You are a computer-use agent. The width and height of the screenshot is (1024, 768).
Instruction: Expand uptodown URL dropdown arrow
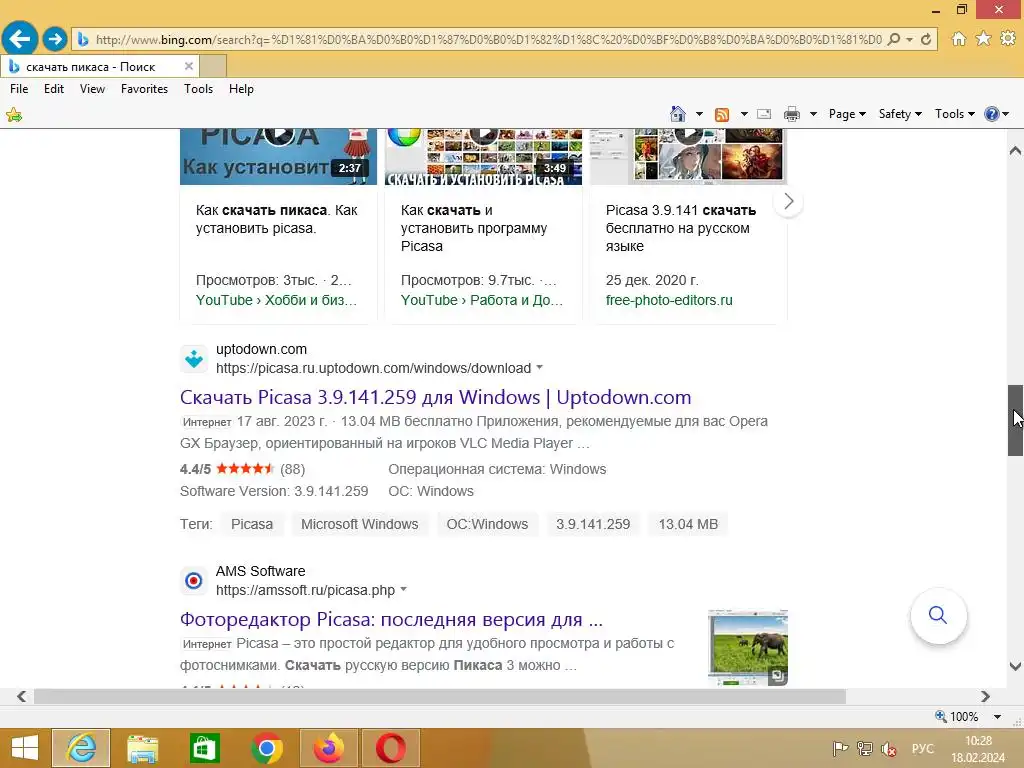539,367
